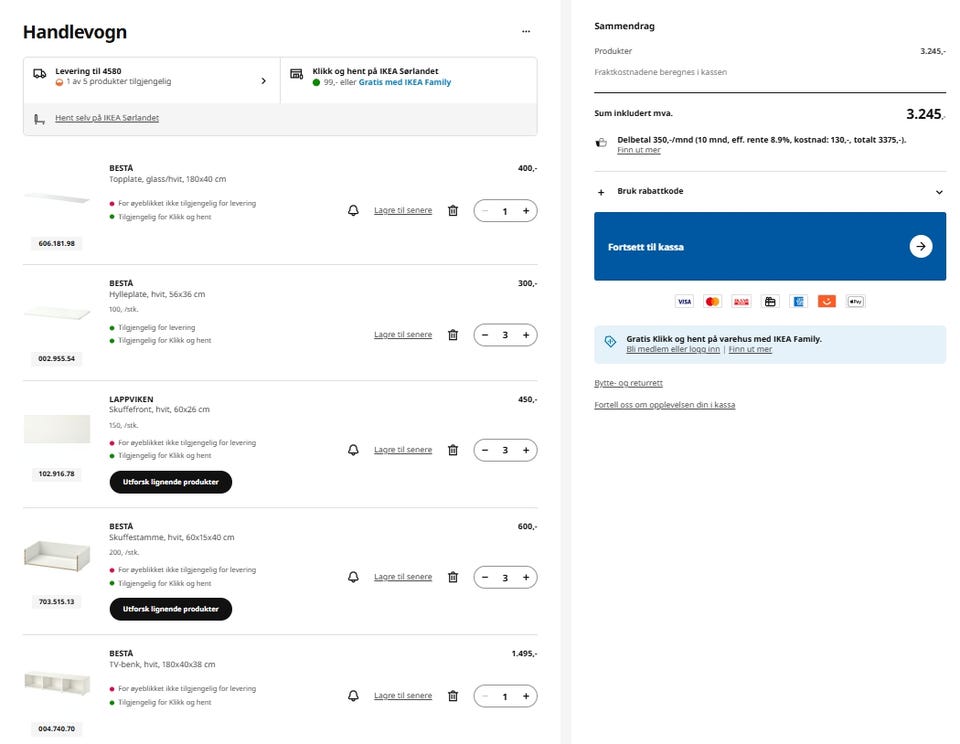
Task: Click the Hylleplate, hvit, 56x36 cm title
Action: point(157,294)
